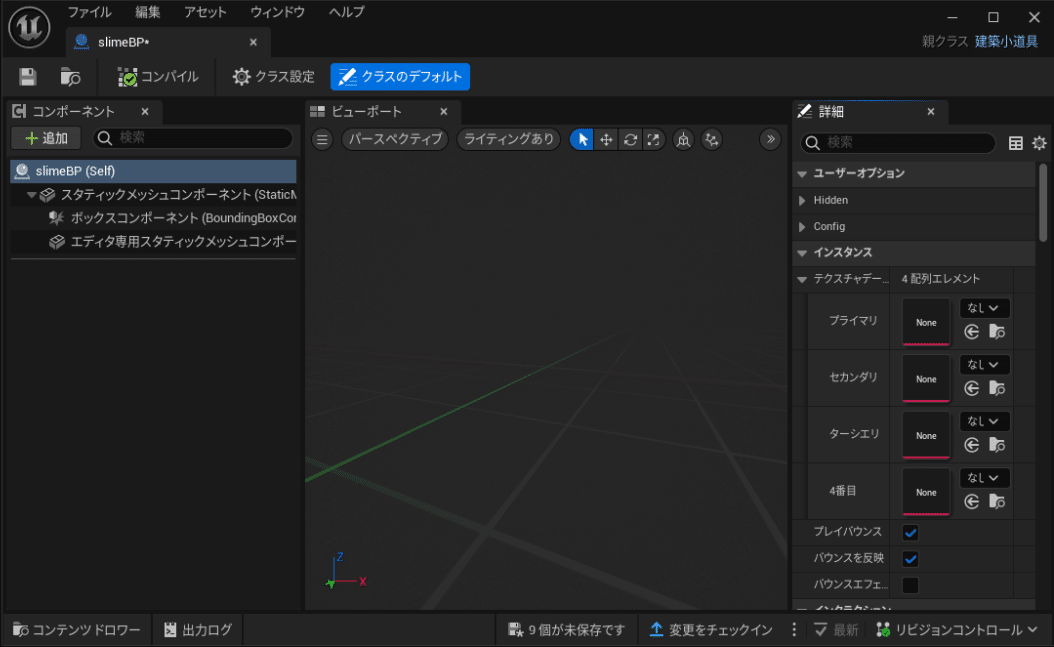1054x647 pixels.
Task: Click the Browse in Content Browser icon
Action: [x=70, y=77]
